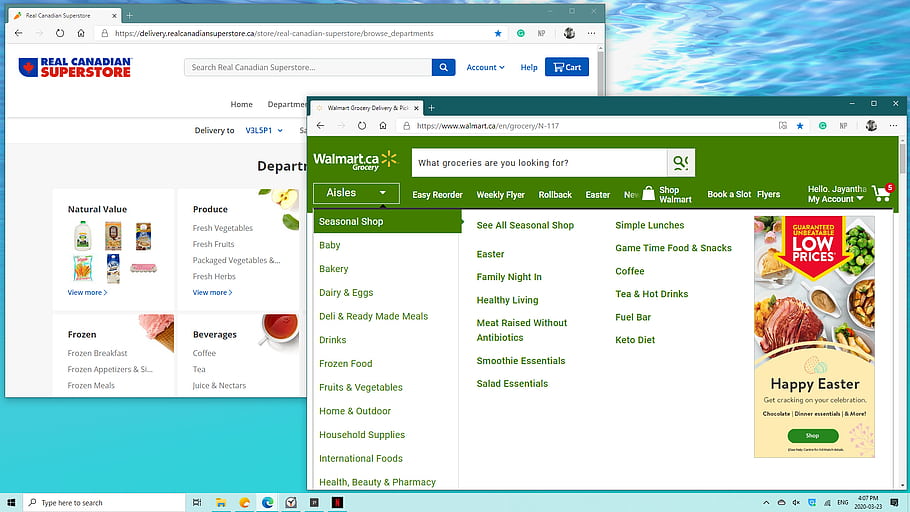Screen dimensions: 910x512
Task: Open Keto Diet seasonal link
Action: coord(635,340)
